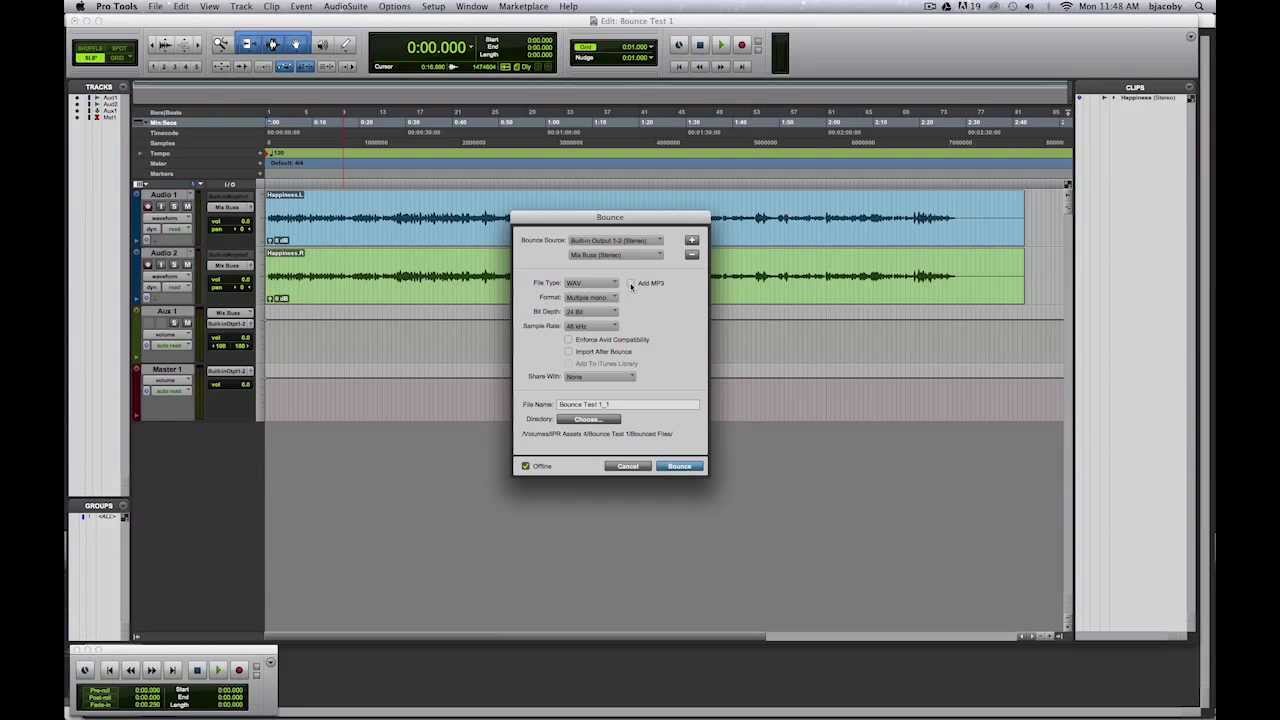The image size is (1280, 720).
Task: Select the Zoomer tool in the toolbar
Action: (220, 44)
